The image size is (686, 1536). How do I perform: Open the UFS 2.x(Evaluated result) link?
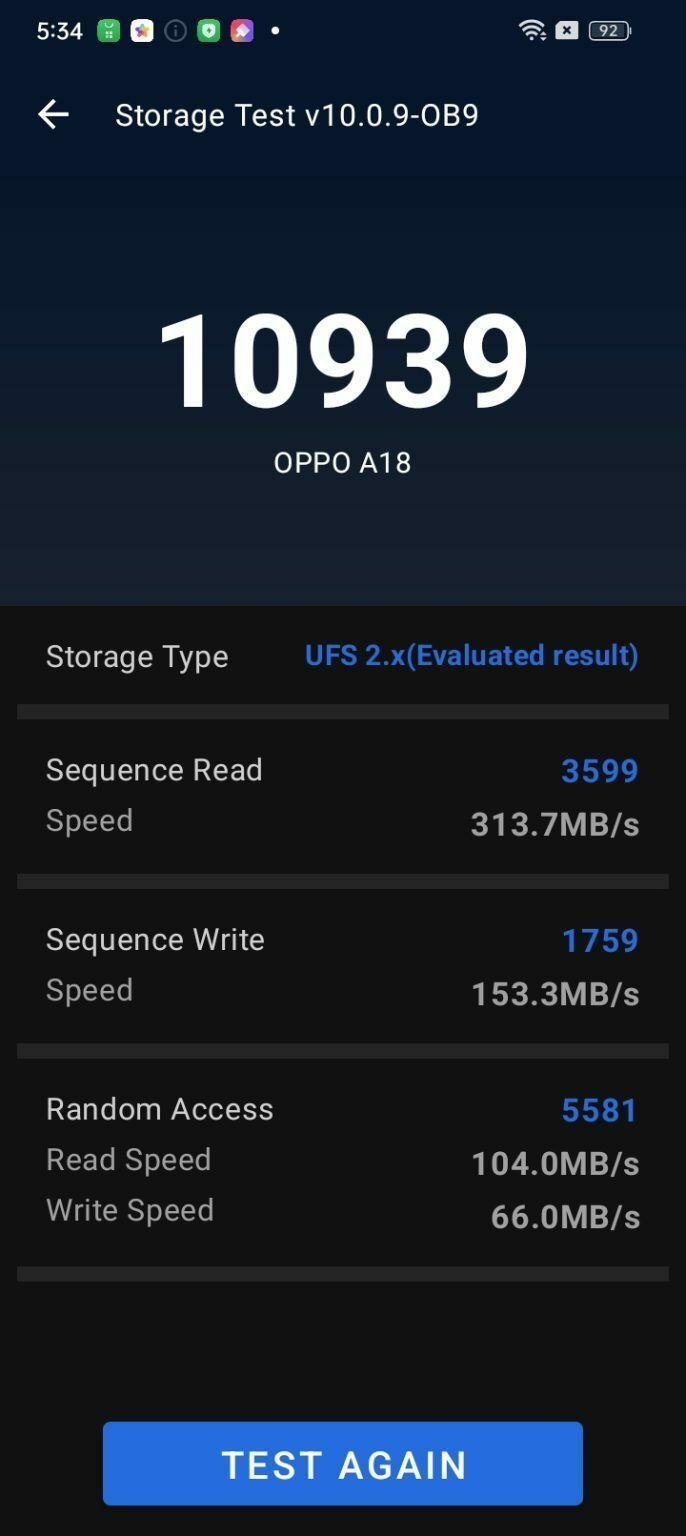click(471, 656)
